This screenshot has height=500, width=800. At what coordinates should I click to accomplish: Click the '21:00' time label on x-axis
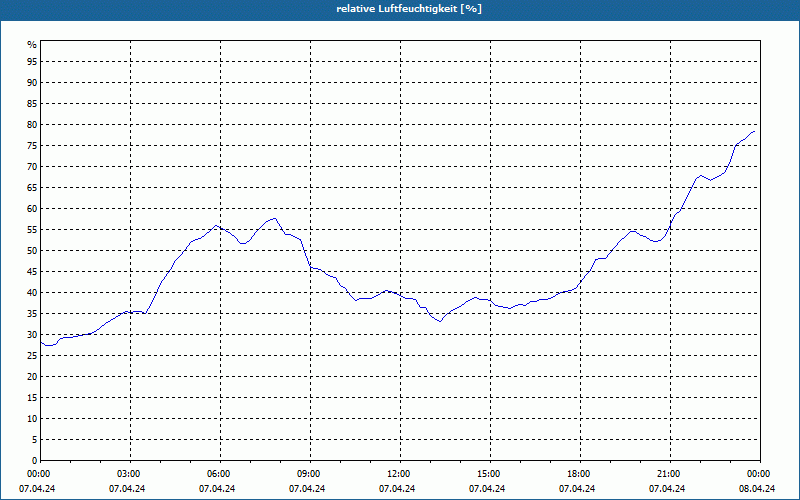pos(667,474)
